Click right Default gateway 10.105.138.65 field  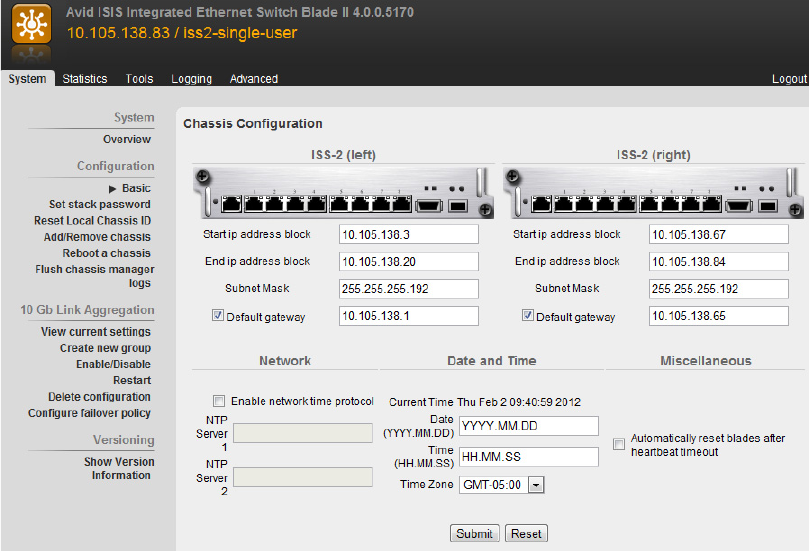pos(719,316)
